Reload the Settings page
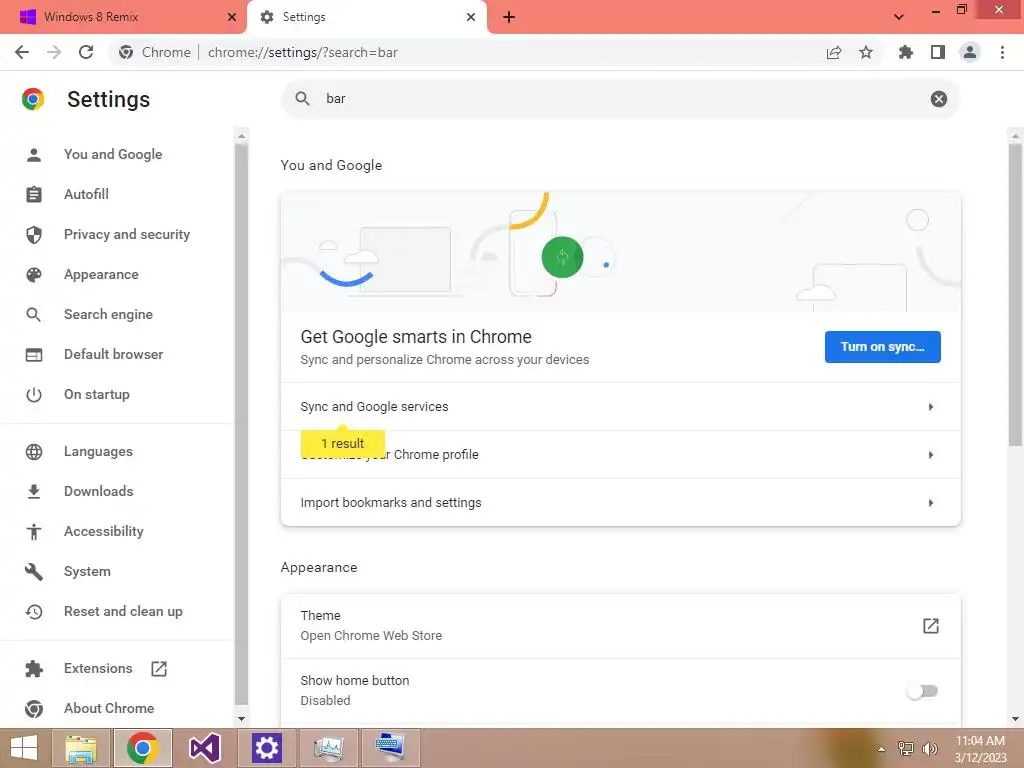Image resolution: width=1024 pixels, height=768 pixels. 86,52
